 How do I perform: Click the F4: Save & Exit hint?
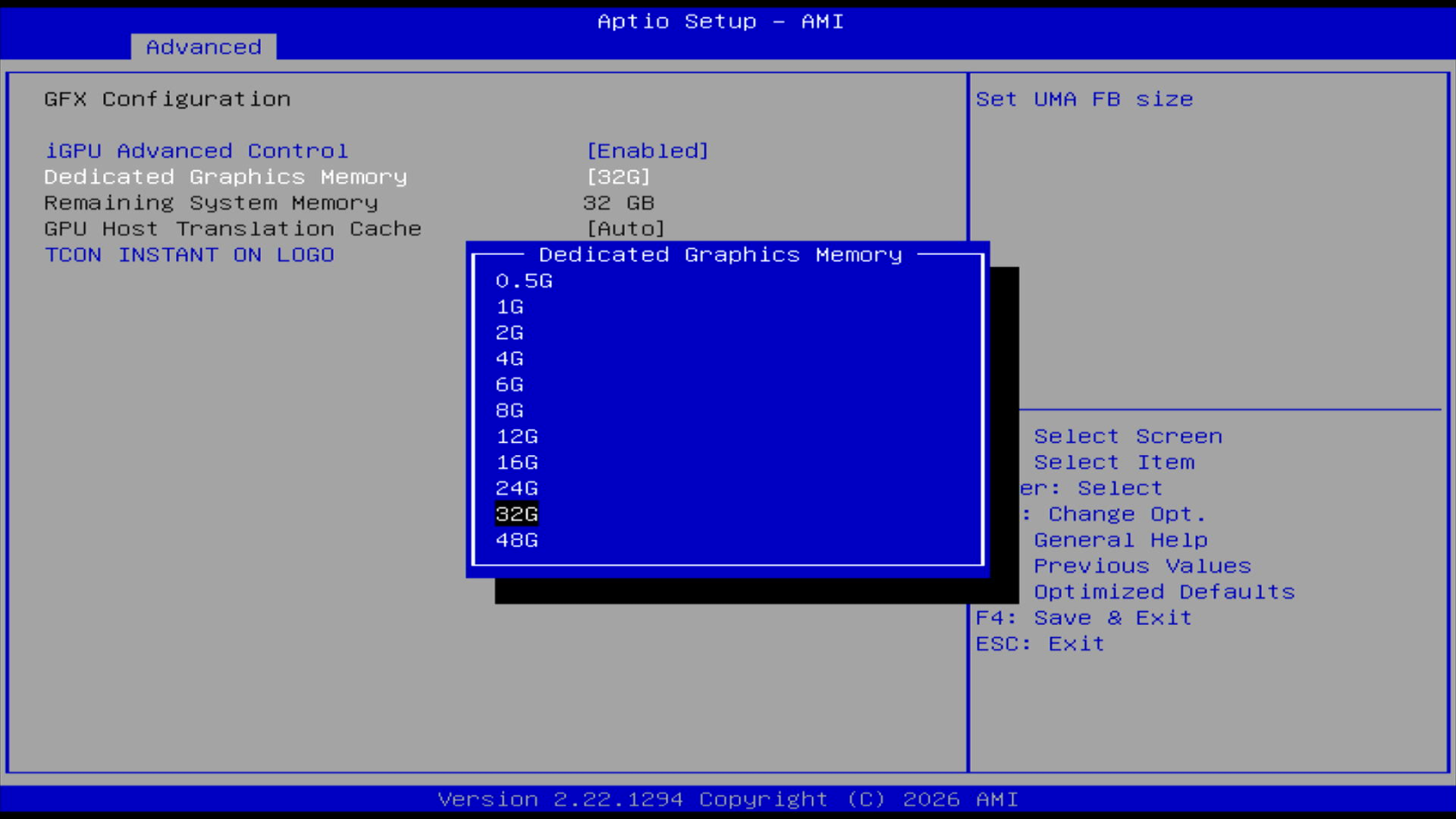[1084, 618]
